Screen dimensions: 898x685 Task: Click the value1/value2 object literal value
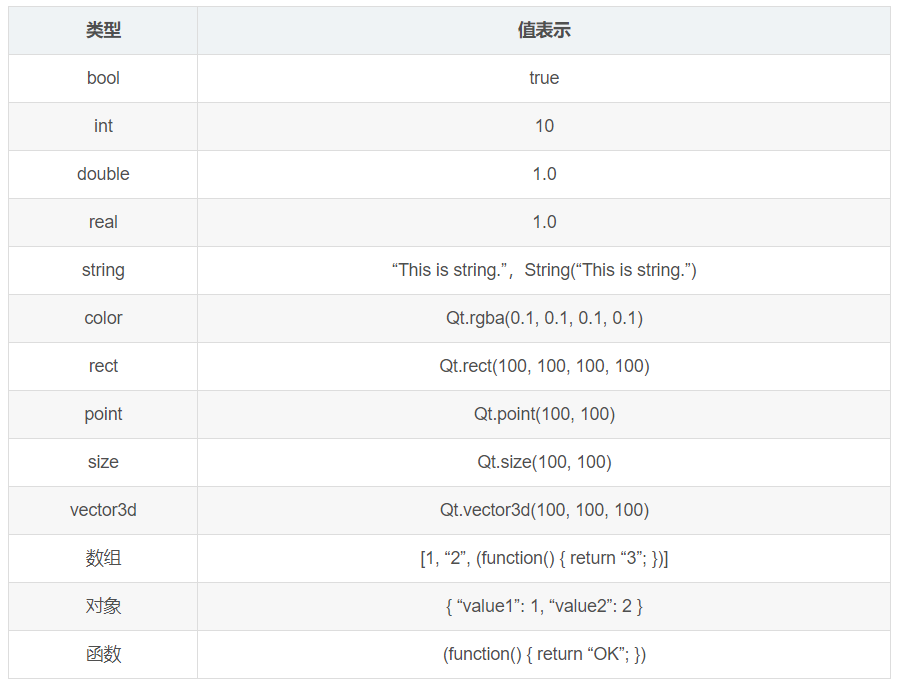pos(544,606)
